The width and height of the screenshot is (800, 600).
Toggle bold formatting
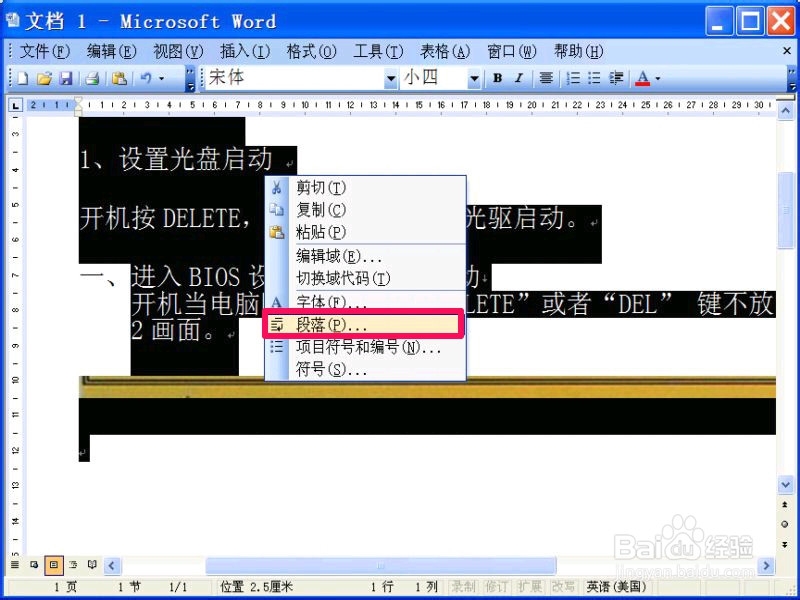[497, 78]
